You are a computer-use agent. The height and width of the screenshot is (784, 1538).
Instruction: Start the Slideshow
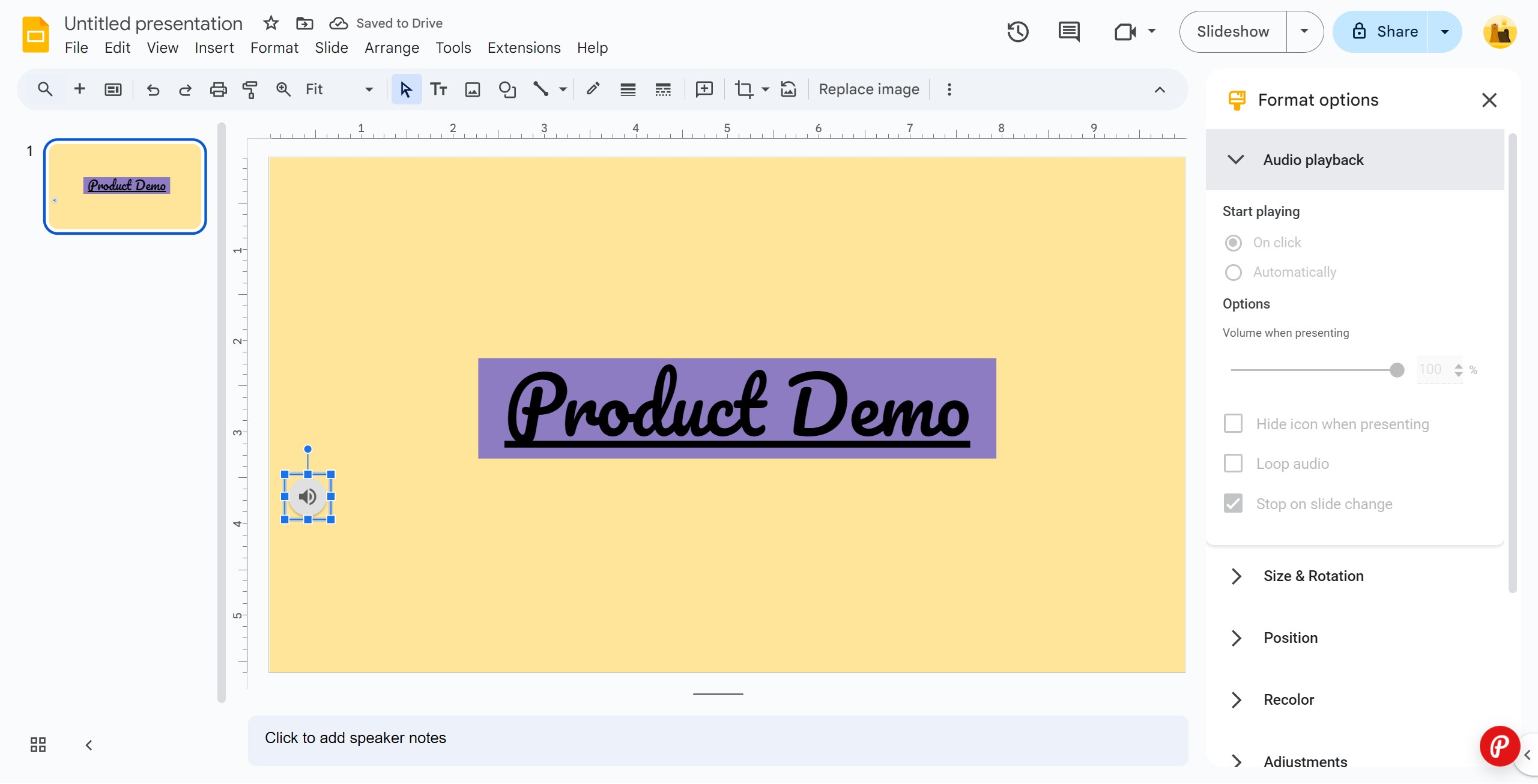1233,31
